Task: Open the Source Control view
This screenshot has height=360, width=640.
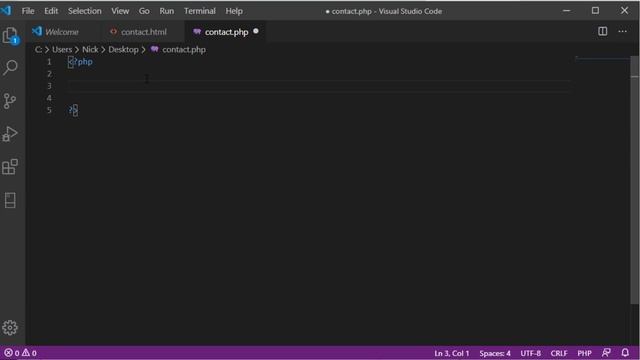Action: 10,101
